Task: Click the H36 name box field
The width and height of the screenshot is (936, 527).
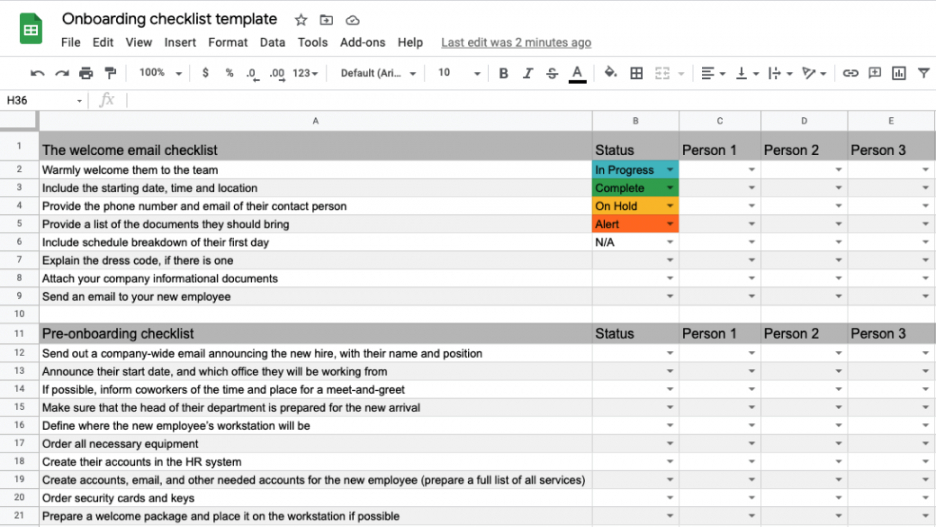Action: coord(43,100)
